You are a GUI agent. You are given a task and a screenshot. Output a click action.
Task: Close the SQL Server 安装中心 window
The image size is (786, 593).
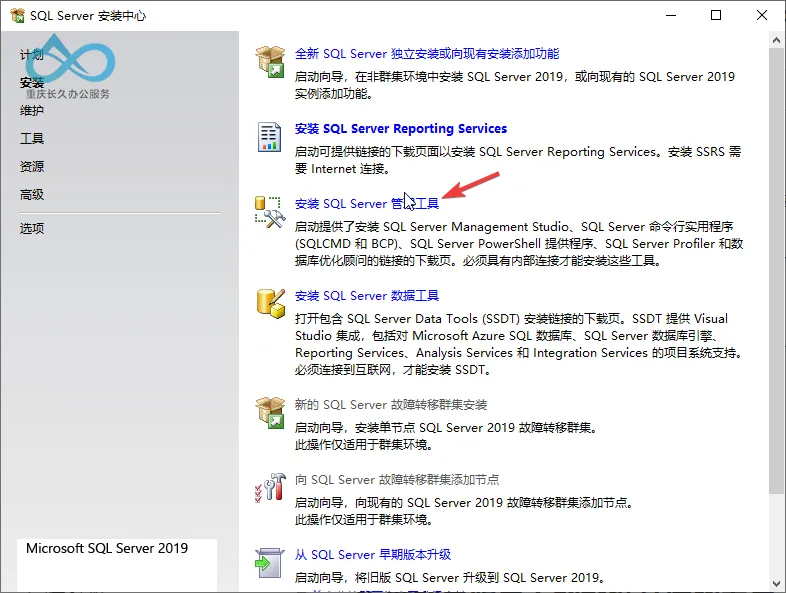point(762,16)
